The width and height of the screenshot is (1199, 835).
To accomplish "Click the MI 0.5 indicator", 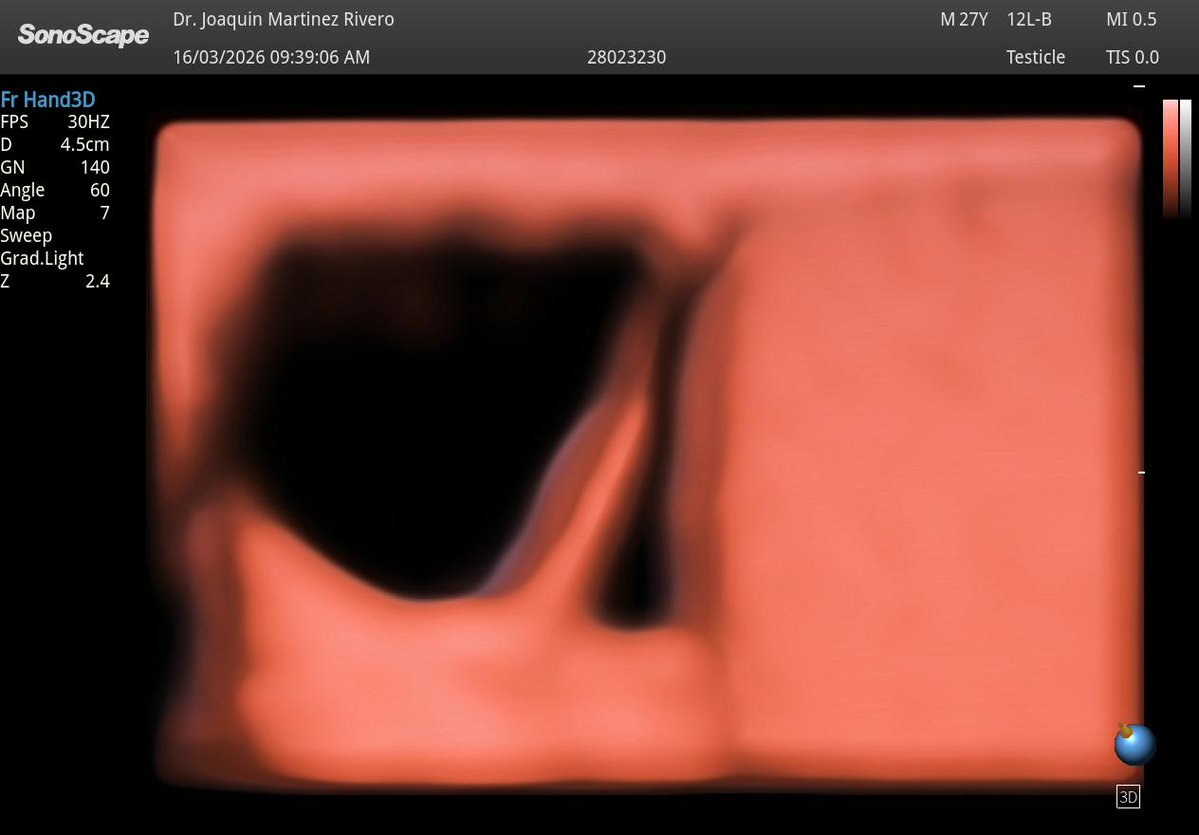I will (x=1131, y=19).
